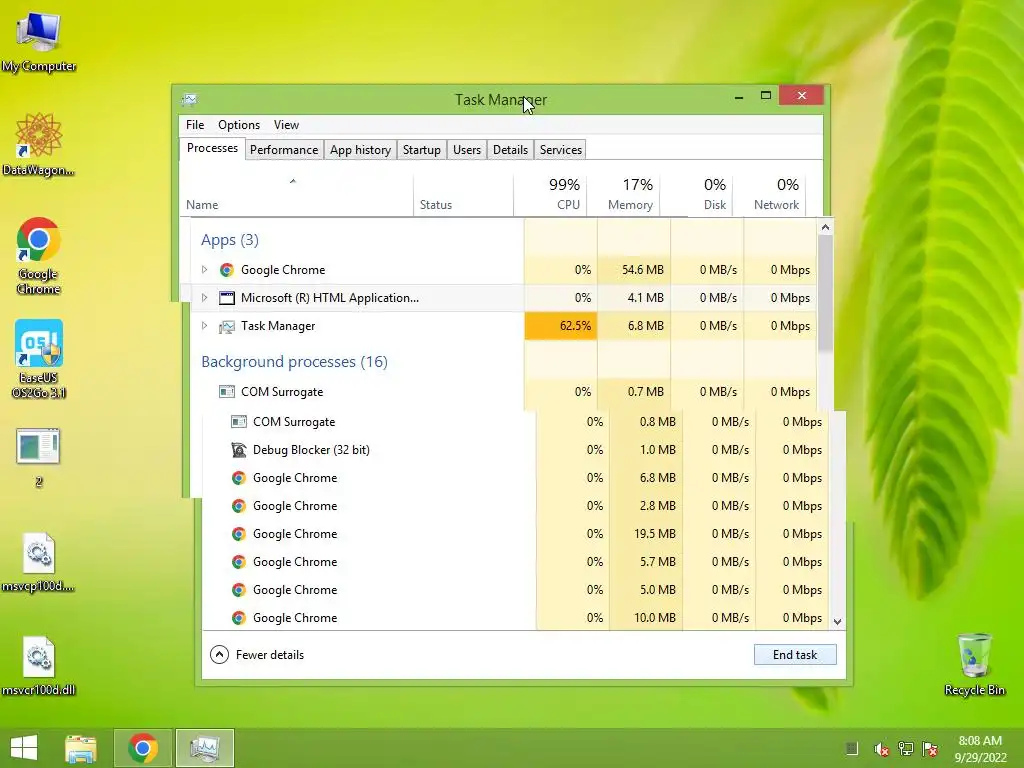This screenshot has height=768, width=1024.
Task: Select the Google Chrome 5.0 MB process
Action: (516, 590)
